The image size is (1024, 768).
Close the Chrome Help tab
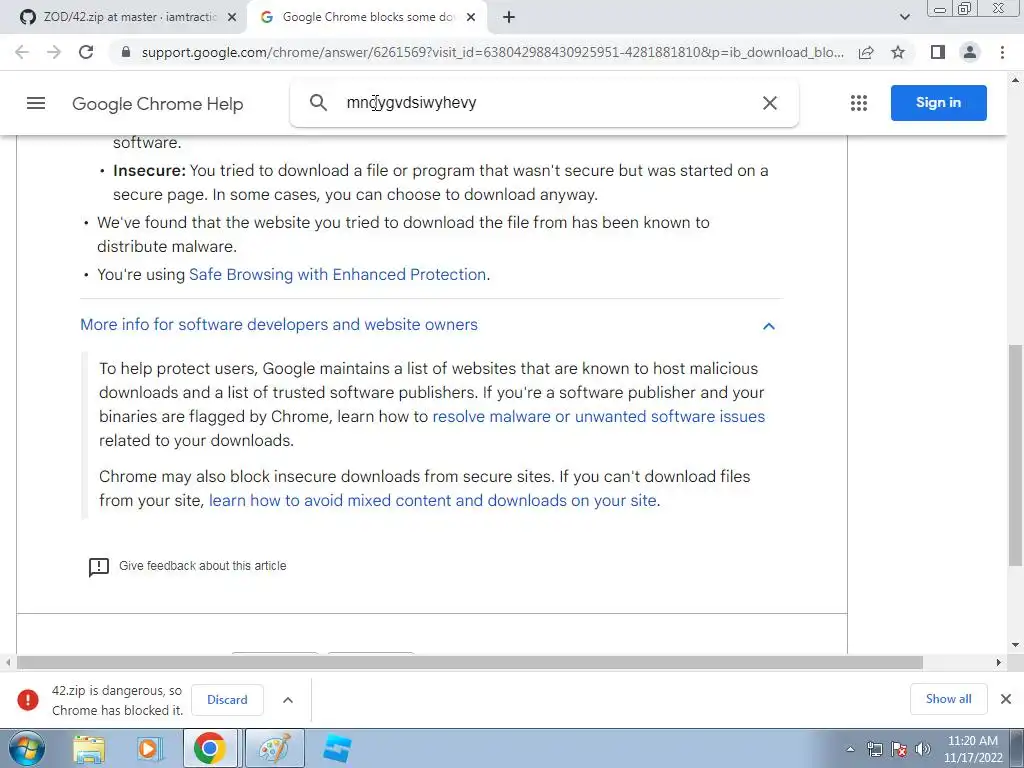point(471,18)
